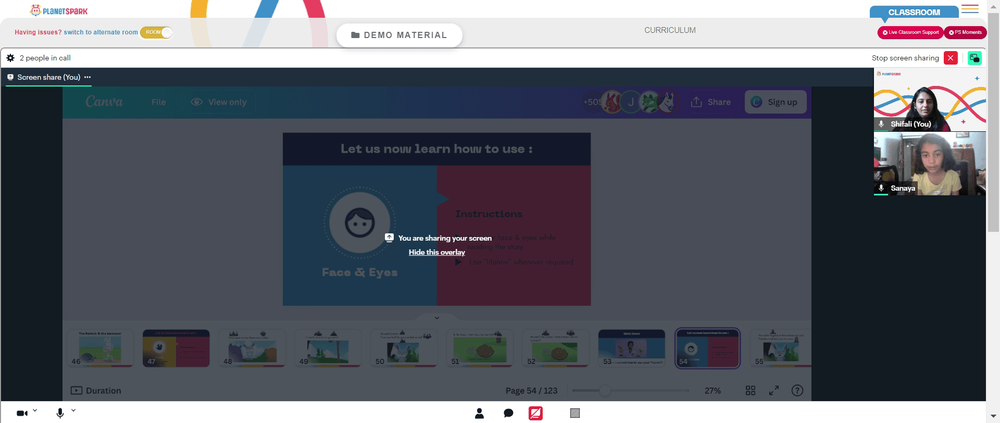Open call settings gear icon
Viewport: 1000px width, 423px height.
10,58
